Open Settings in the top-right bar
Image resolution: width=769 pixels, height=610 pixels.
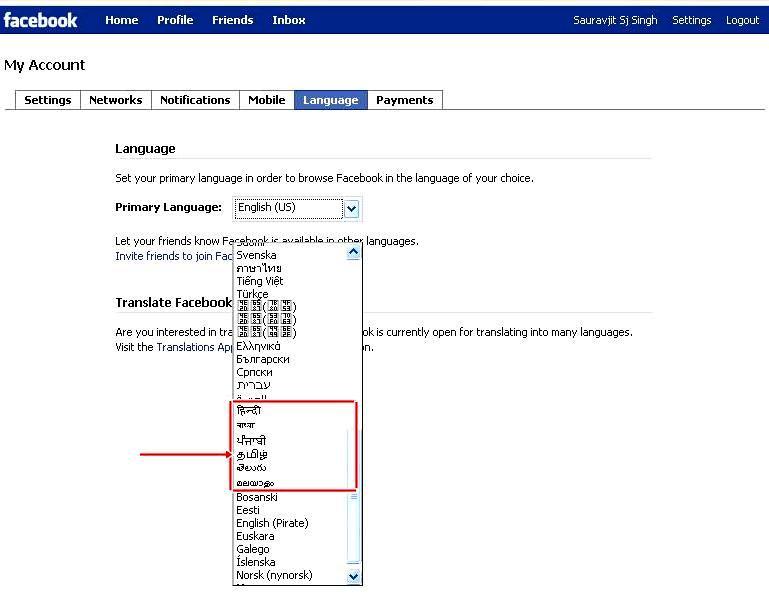click(x=692, y=20)
